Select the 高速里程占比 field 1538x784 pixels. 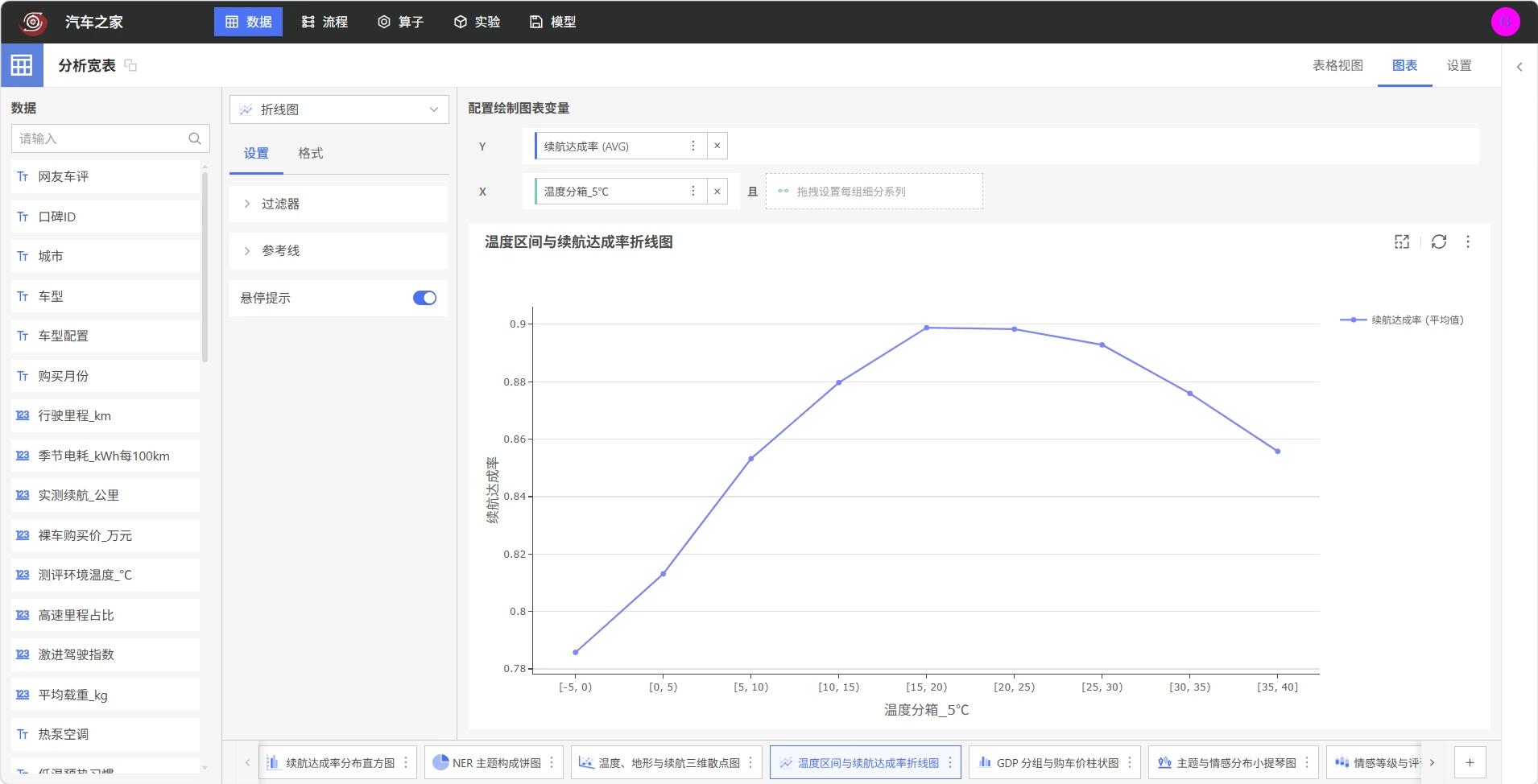(x=105, y=615)
